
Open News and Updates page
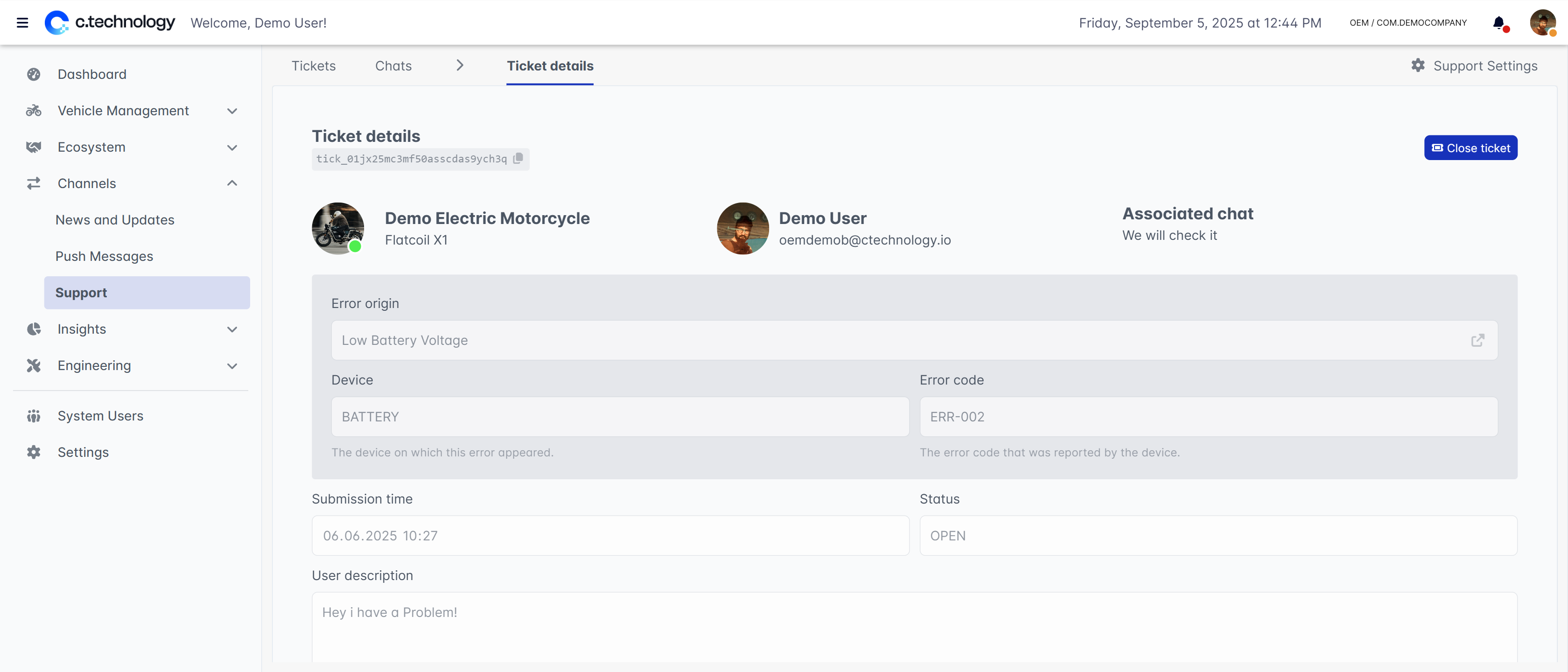click(x=114, y=220)
